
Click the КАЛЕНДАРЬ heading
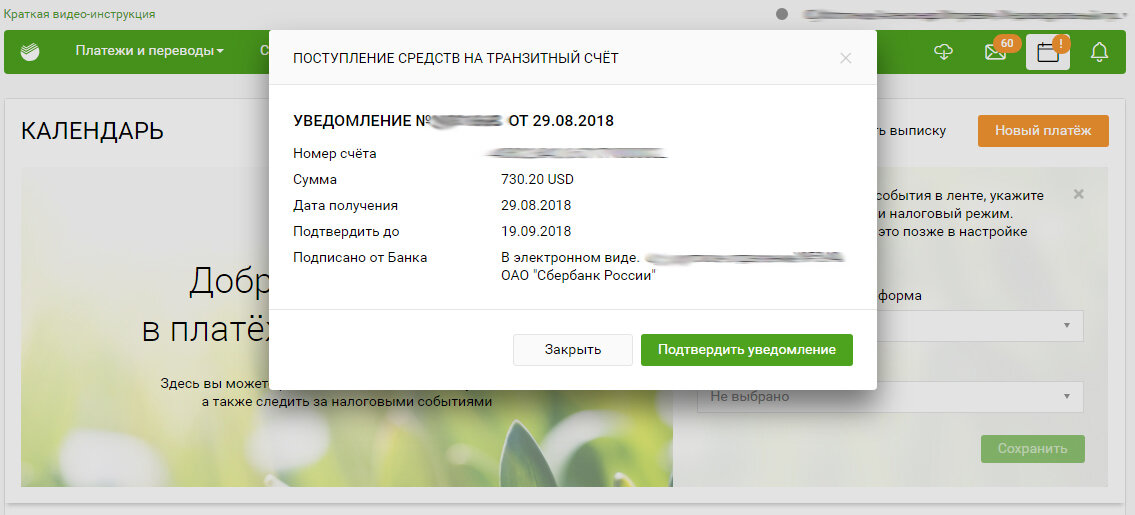click(x=92, y=131)
